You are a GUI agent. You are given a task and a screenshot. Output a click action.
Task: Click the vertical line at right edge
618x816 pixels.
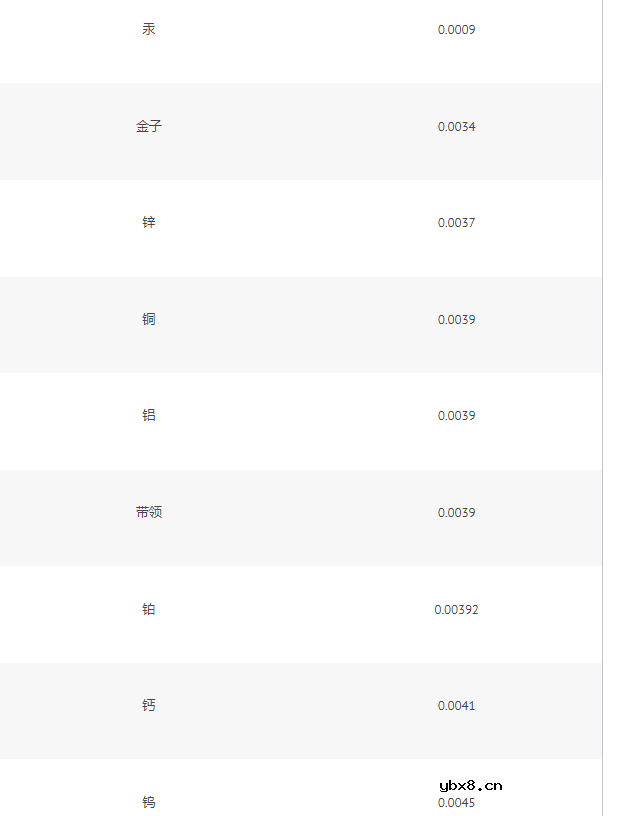click(602, 400)
